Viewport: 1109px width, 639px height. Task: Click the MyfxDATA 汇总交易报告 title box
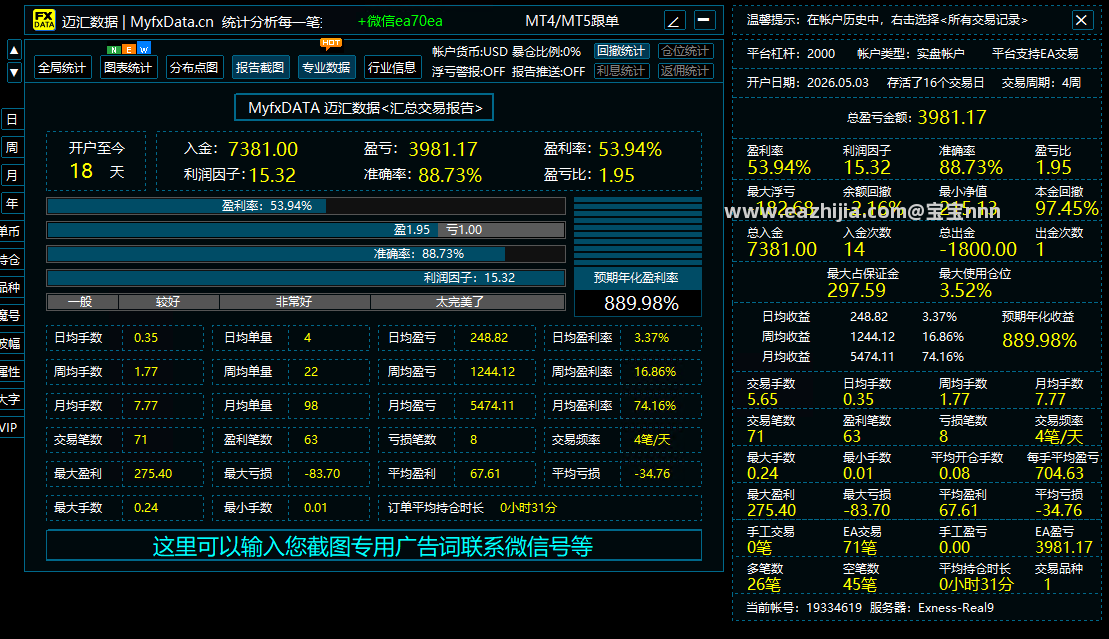coord(364,108)
